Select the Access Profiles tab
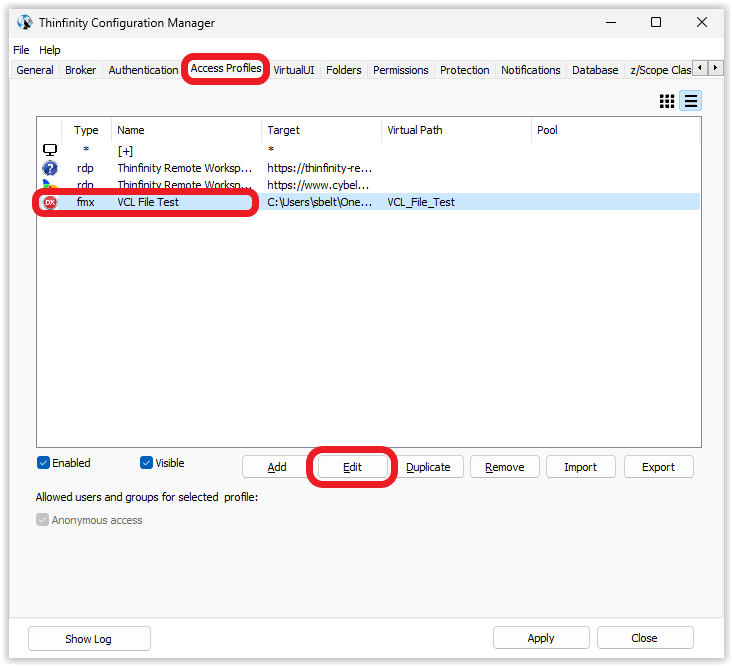This screenshot has width=732, height=666. pos(226,68)
